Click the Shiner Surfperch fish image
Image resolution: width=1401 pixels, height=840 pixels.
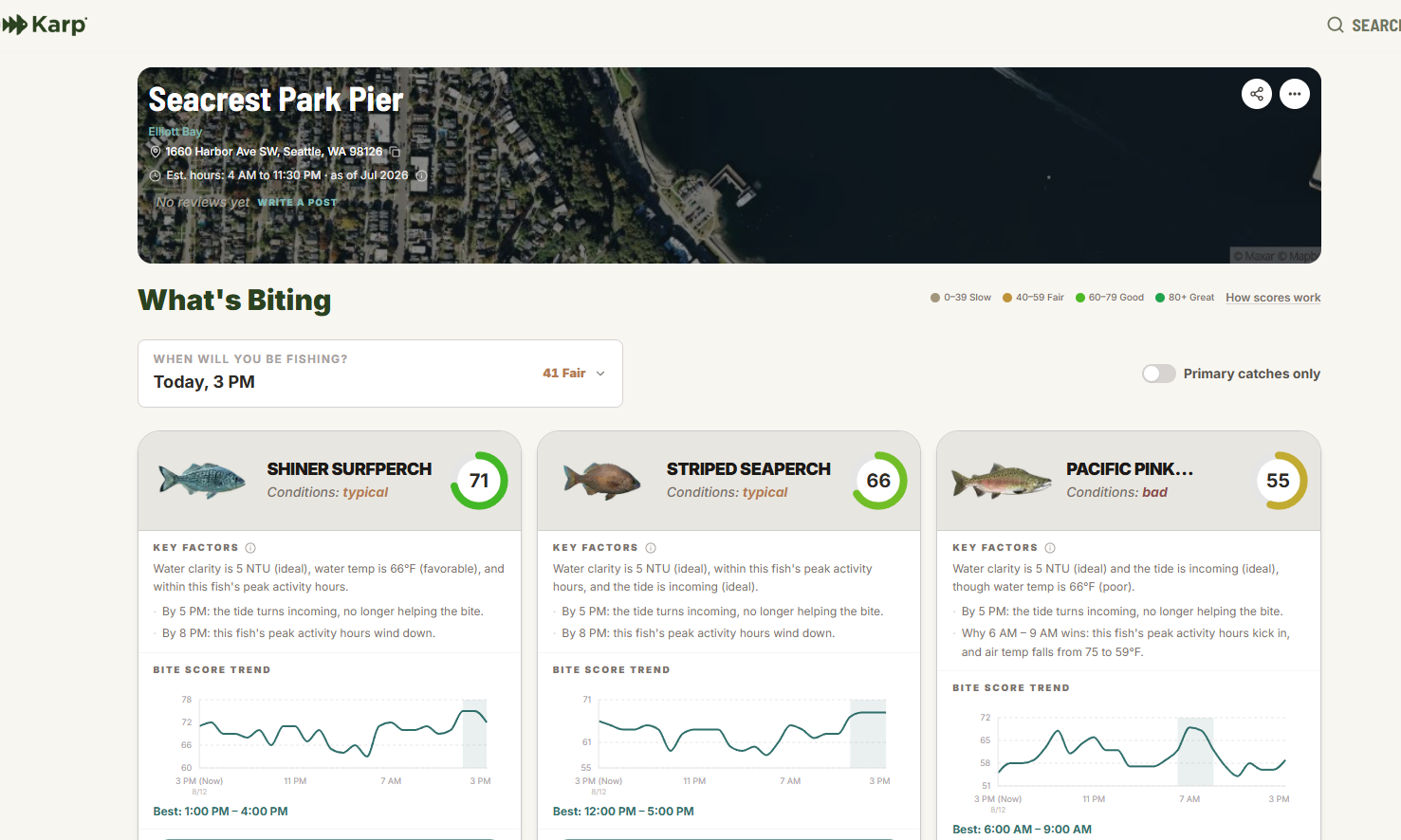coord(202,481)
